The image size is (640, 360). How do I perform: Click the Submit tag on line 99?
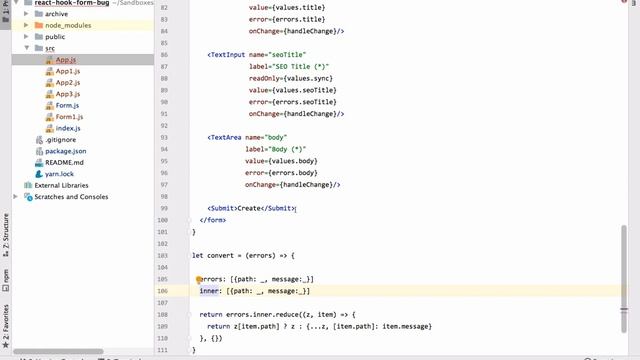click(222, 208)
